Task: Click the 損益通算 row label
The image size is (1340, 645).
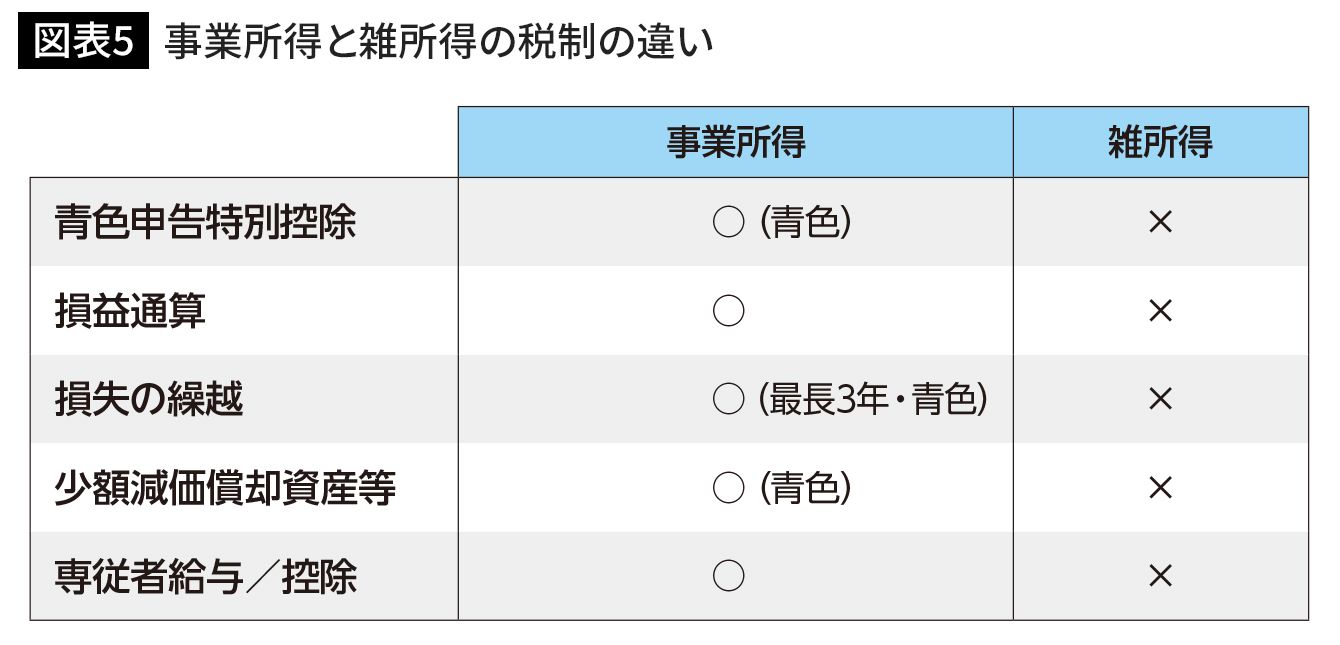Action: [x=130, y=312]
